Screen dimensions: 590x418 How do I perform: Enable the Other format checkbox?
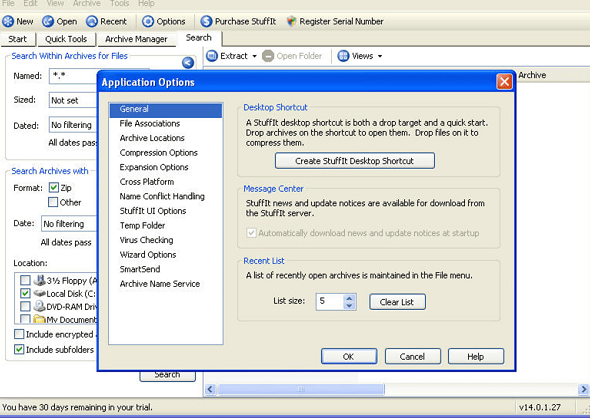tap(53, 202)
